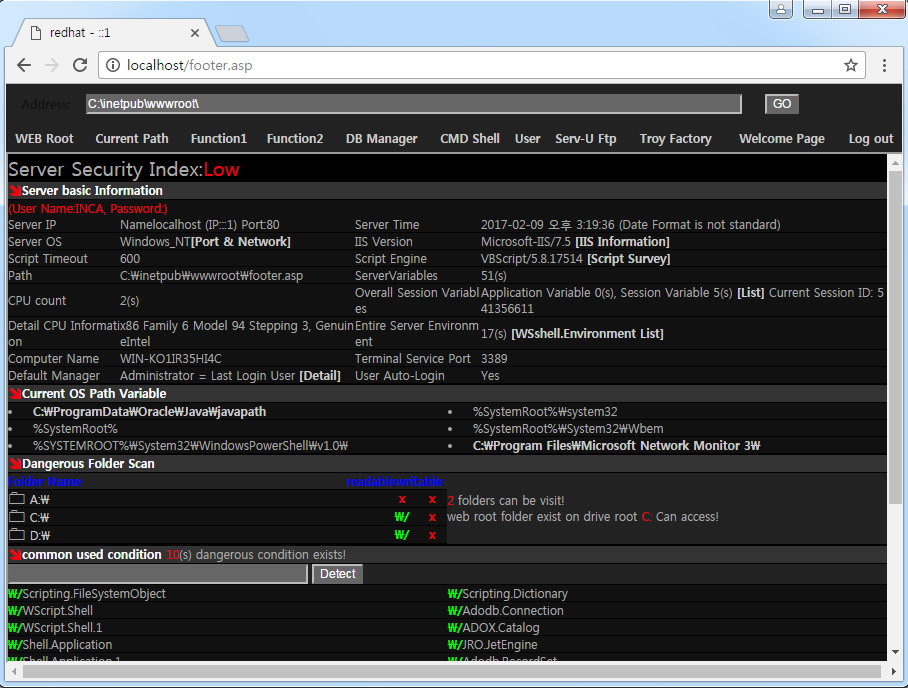Screen dimensions: 908x688
Task: Click the browser Back arrow
Action: tap(24, 65)
